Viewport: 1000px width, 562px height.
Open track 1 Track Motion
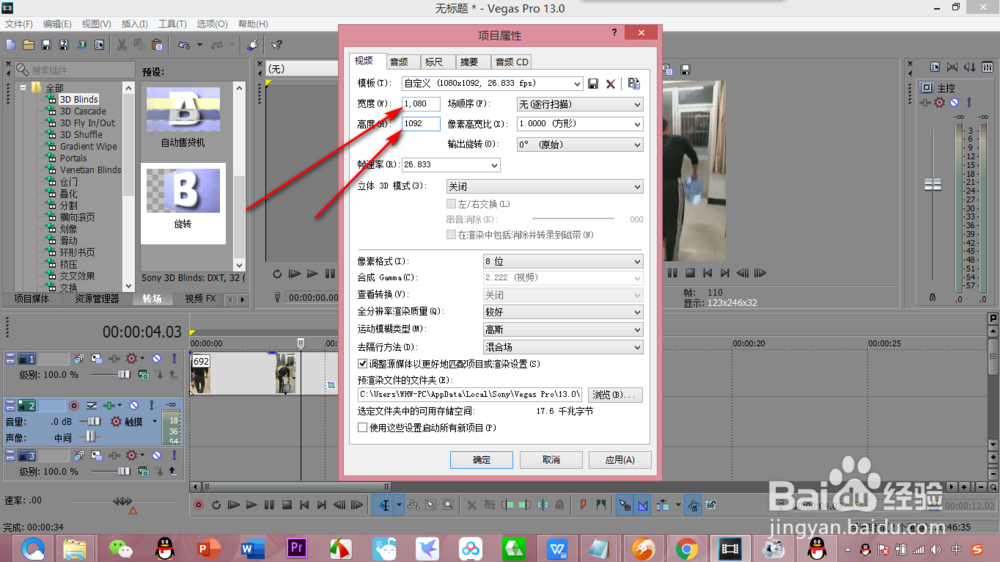point(96,359)
